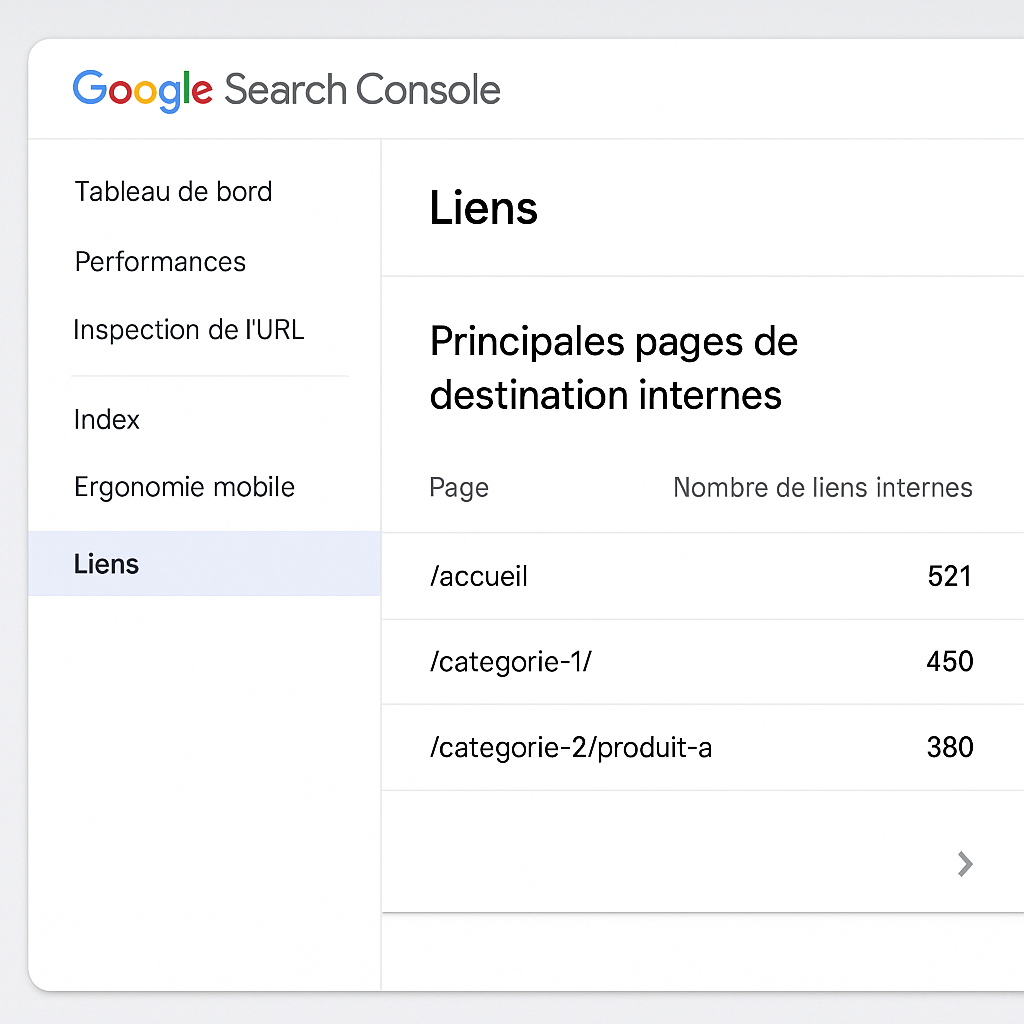Screen dimensions: 1024x1024
Task: Click the next-page chevron arrow
Action: coord(965,864)
